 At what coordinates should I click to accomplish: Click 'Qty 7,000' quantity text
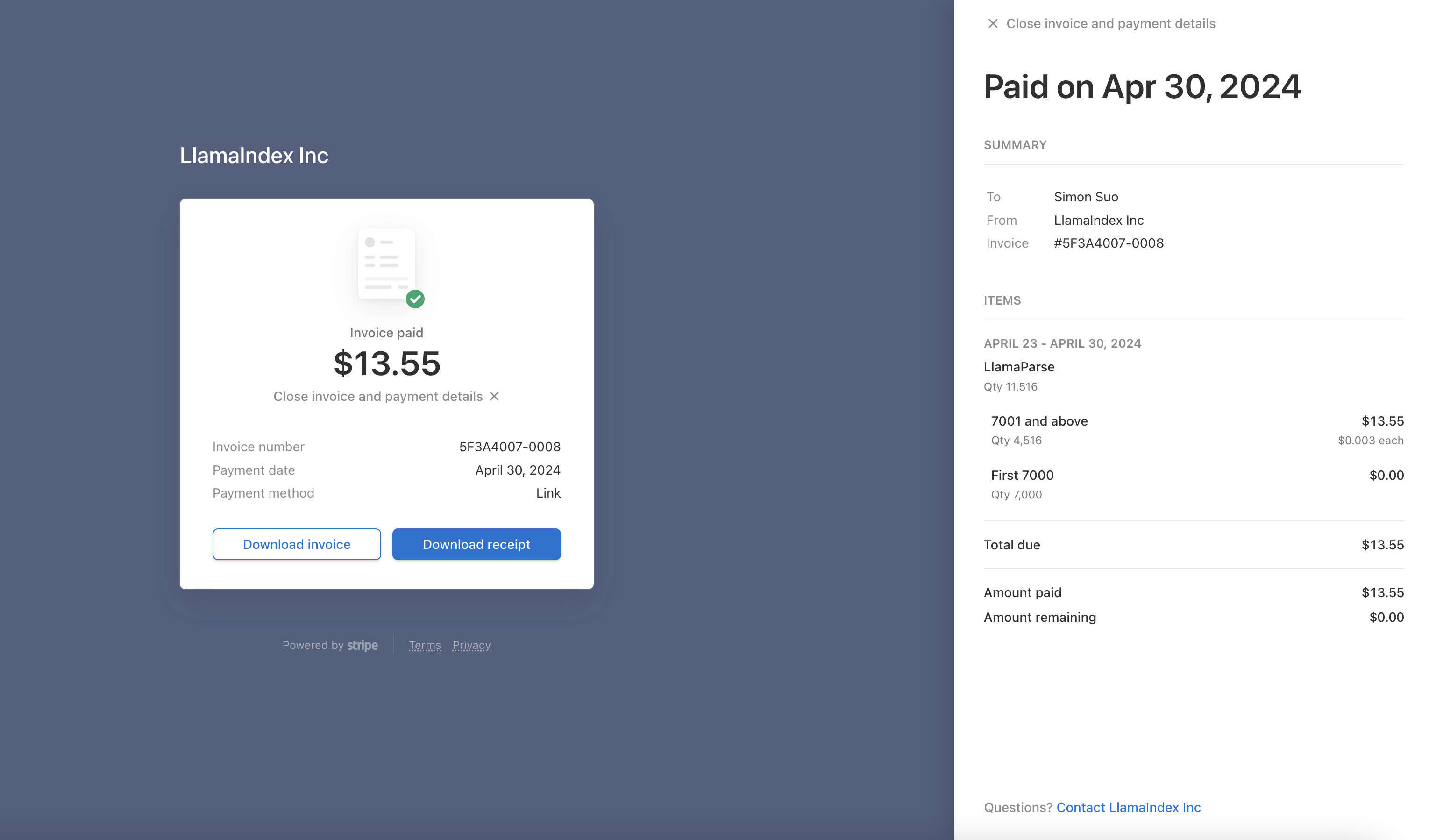1016,495
